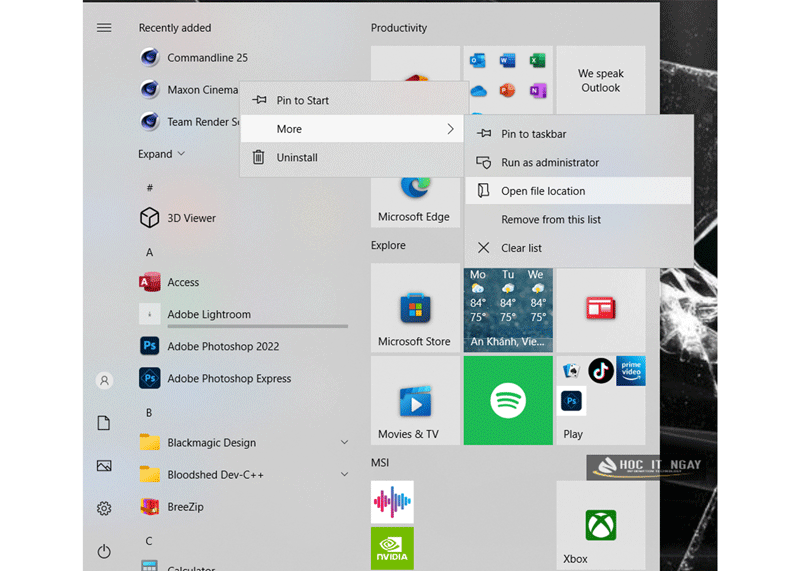The image size is (800, 571).
Task: Open Team Render Server entry
Action: 189,122
